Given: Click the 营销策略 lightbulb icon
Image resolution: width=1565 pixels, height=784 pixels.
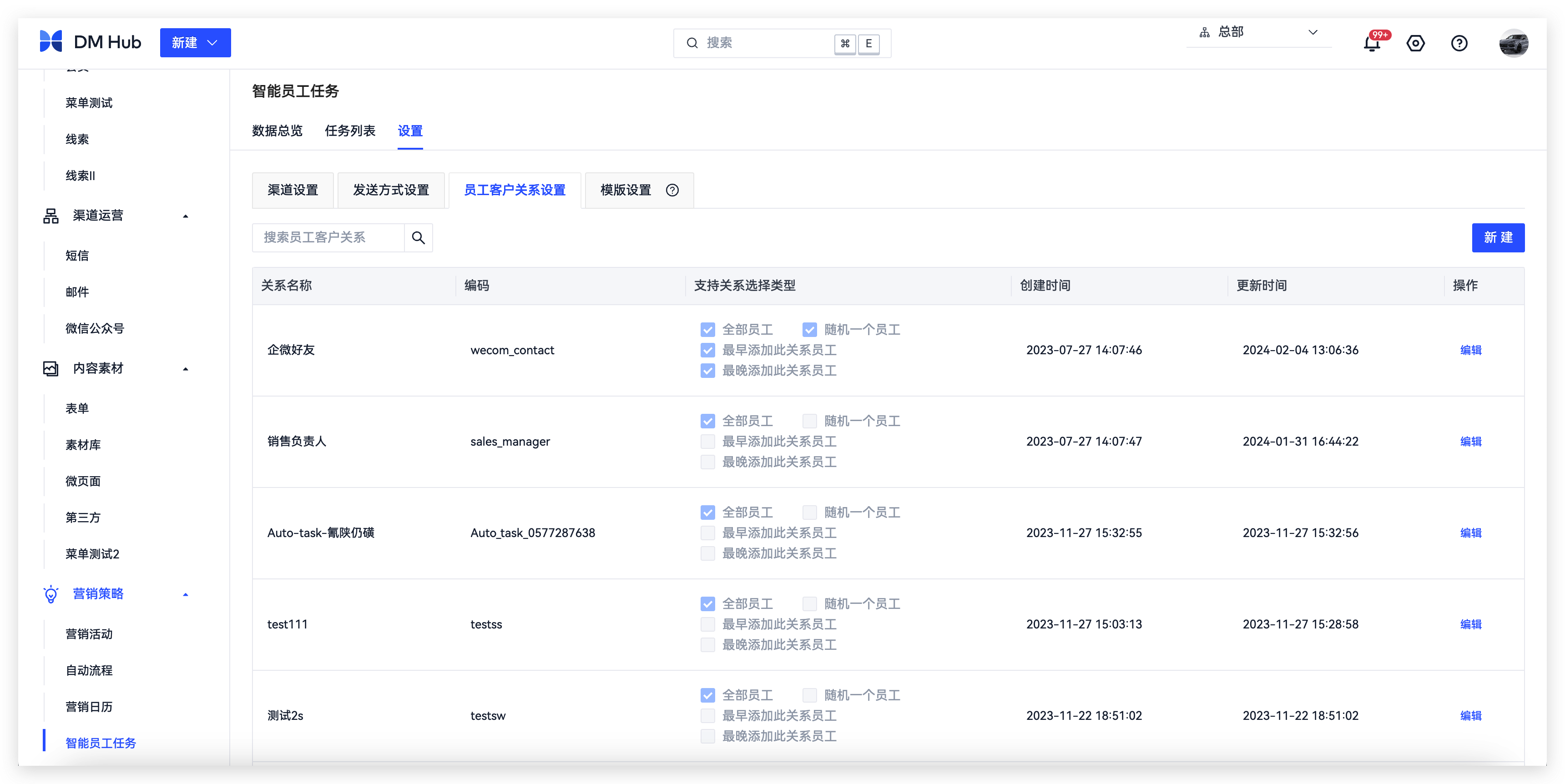Looking at the screenshot, I should point(51,594).
